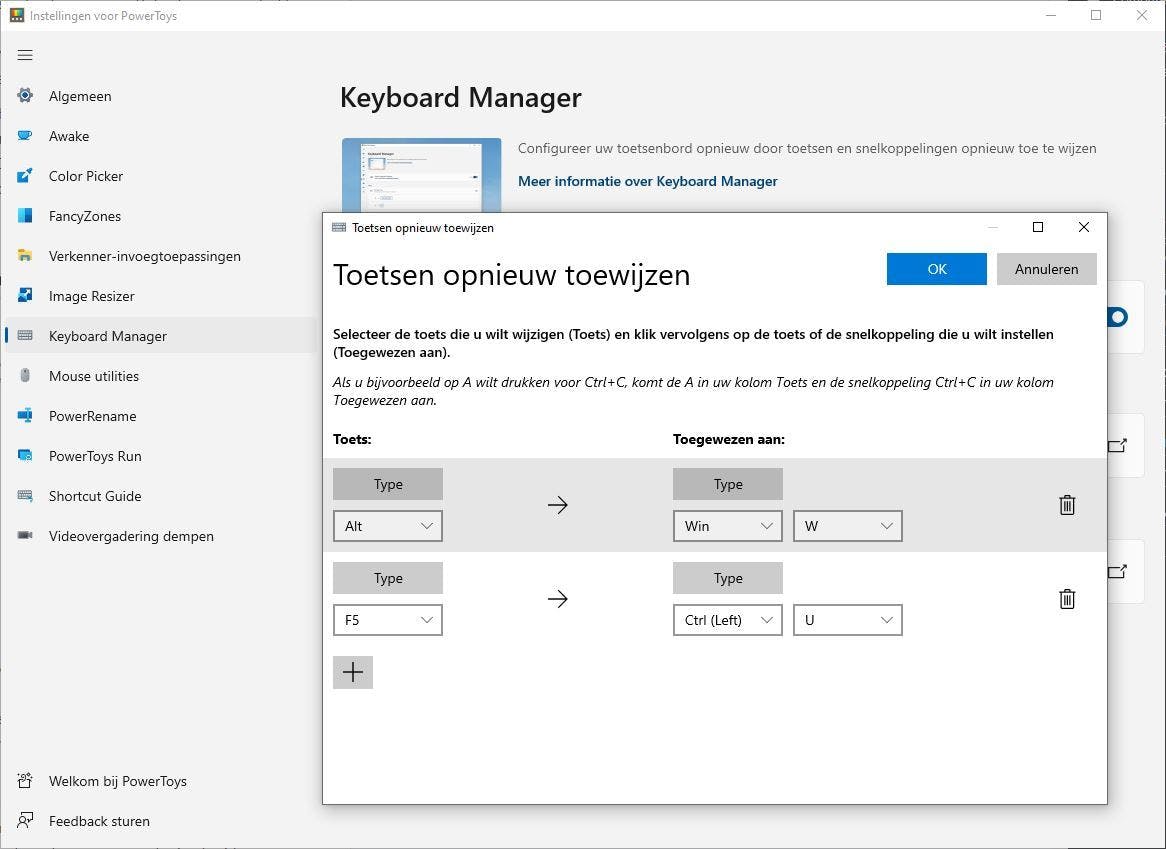Confirm remapping with OK button

point(937,269)
